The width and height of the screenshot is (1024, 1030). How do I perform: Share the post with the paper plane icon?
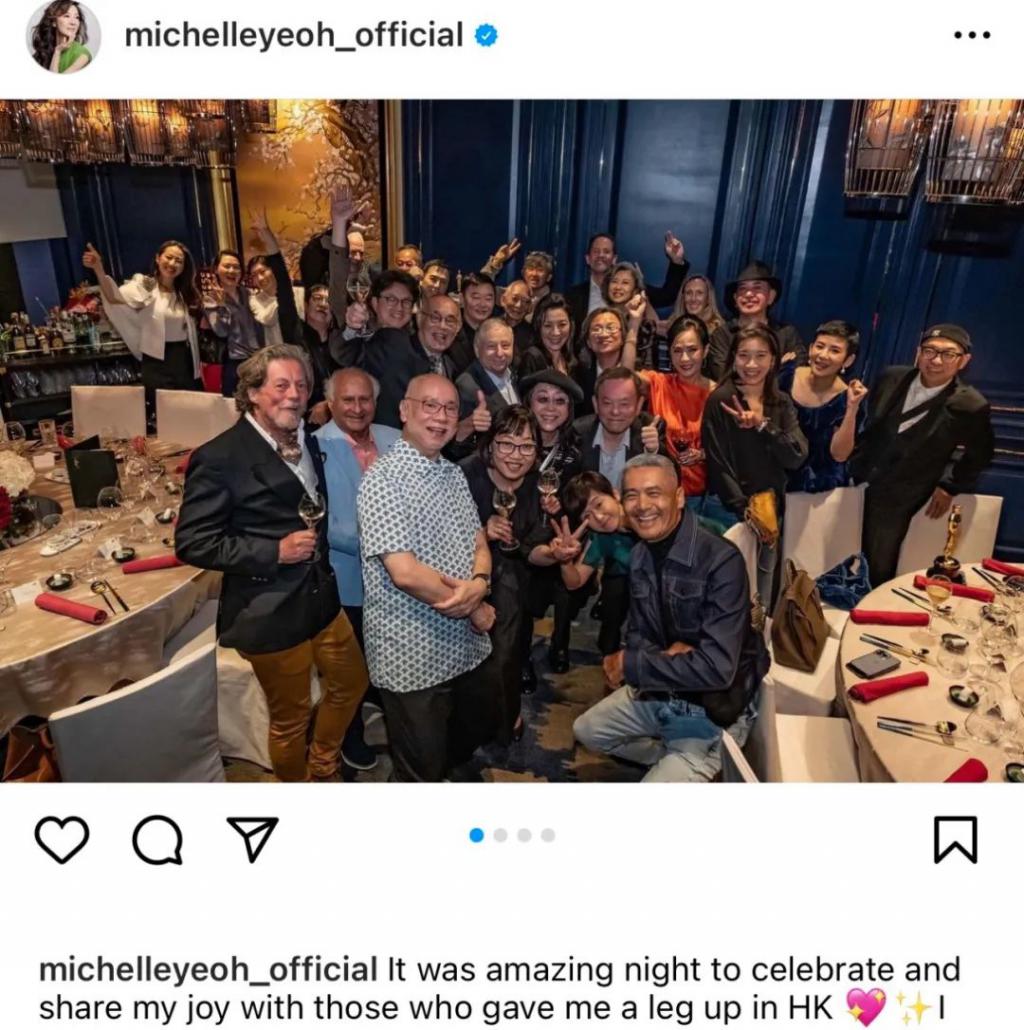coord(252,838)
